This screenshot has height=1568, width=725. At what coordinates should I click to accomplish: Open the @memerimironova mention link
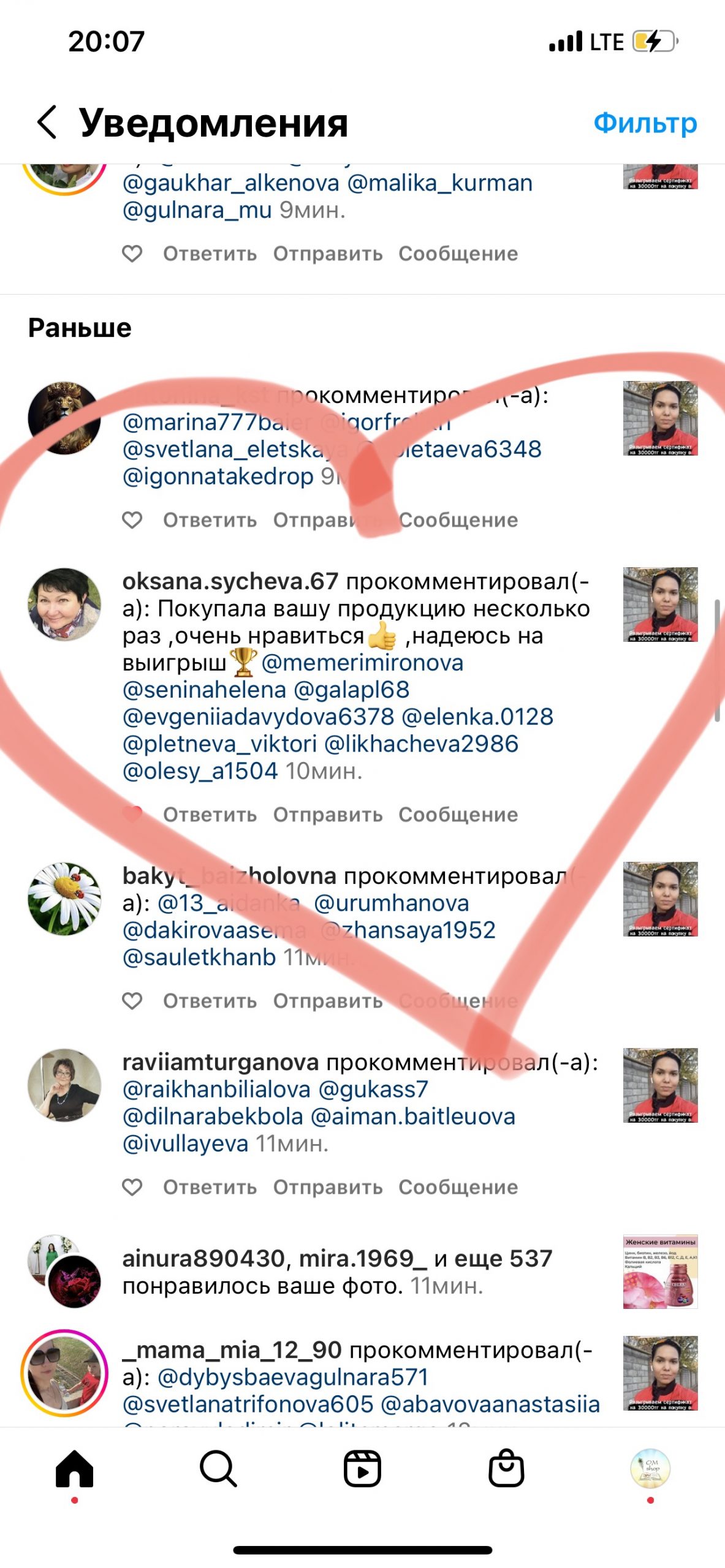tap(362, 663)
